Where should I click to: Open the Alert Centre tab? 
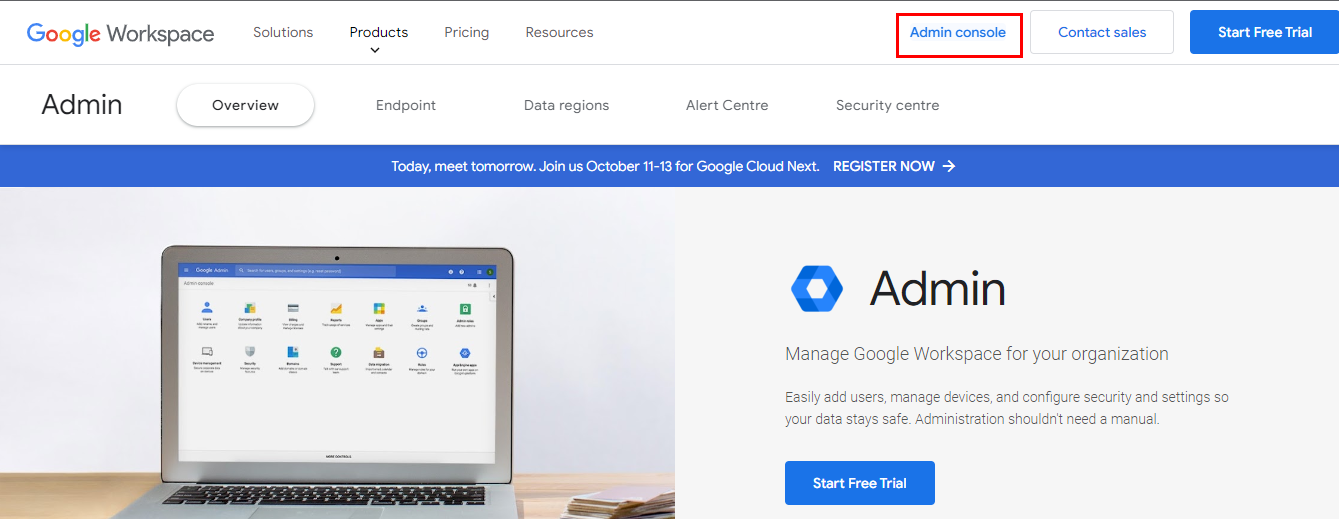727,105
